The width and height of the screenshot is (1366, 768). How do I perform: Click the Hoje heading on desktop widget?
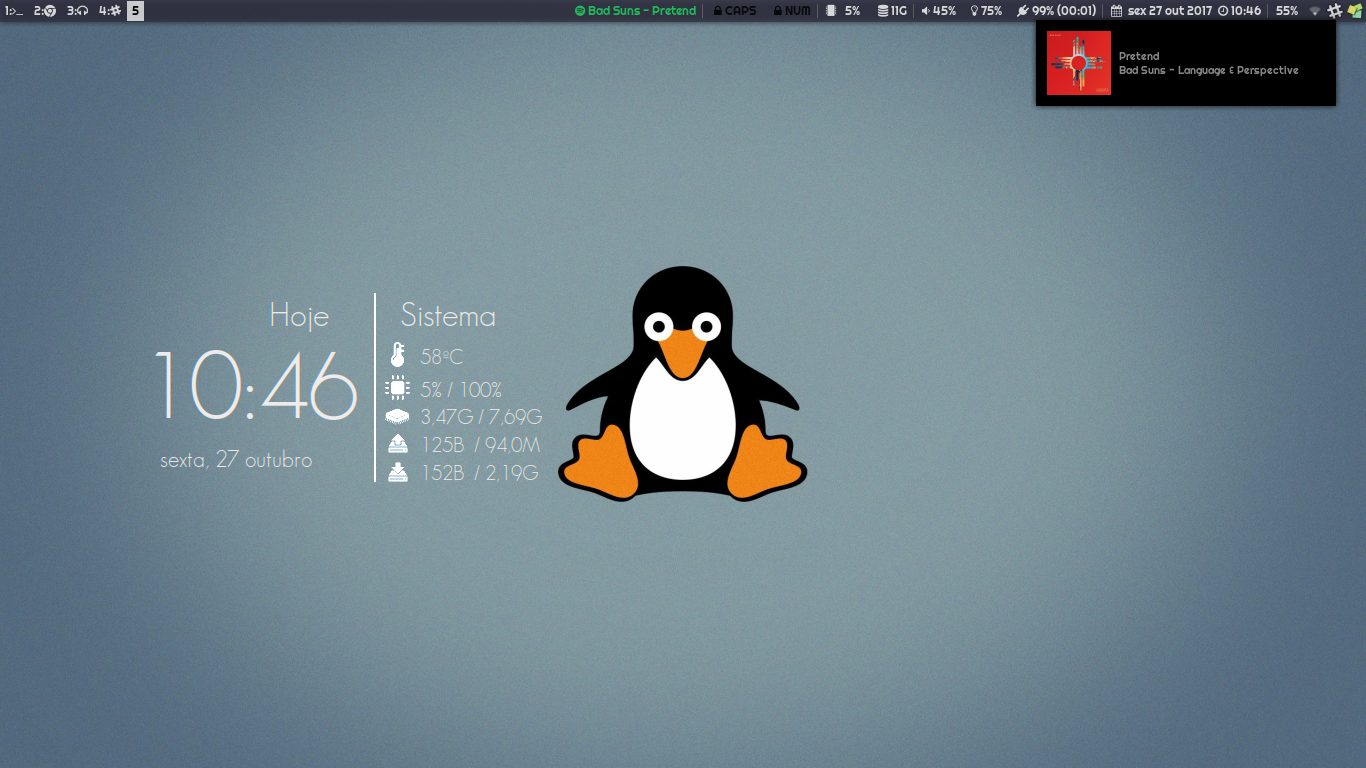click(x=299, y=316)
